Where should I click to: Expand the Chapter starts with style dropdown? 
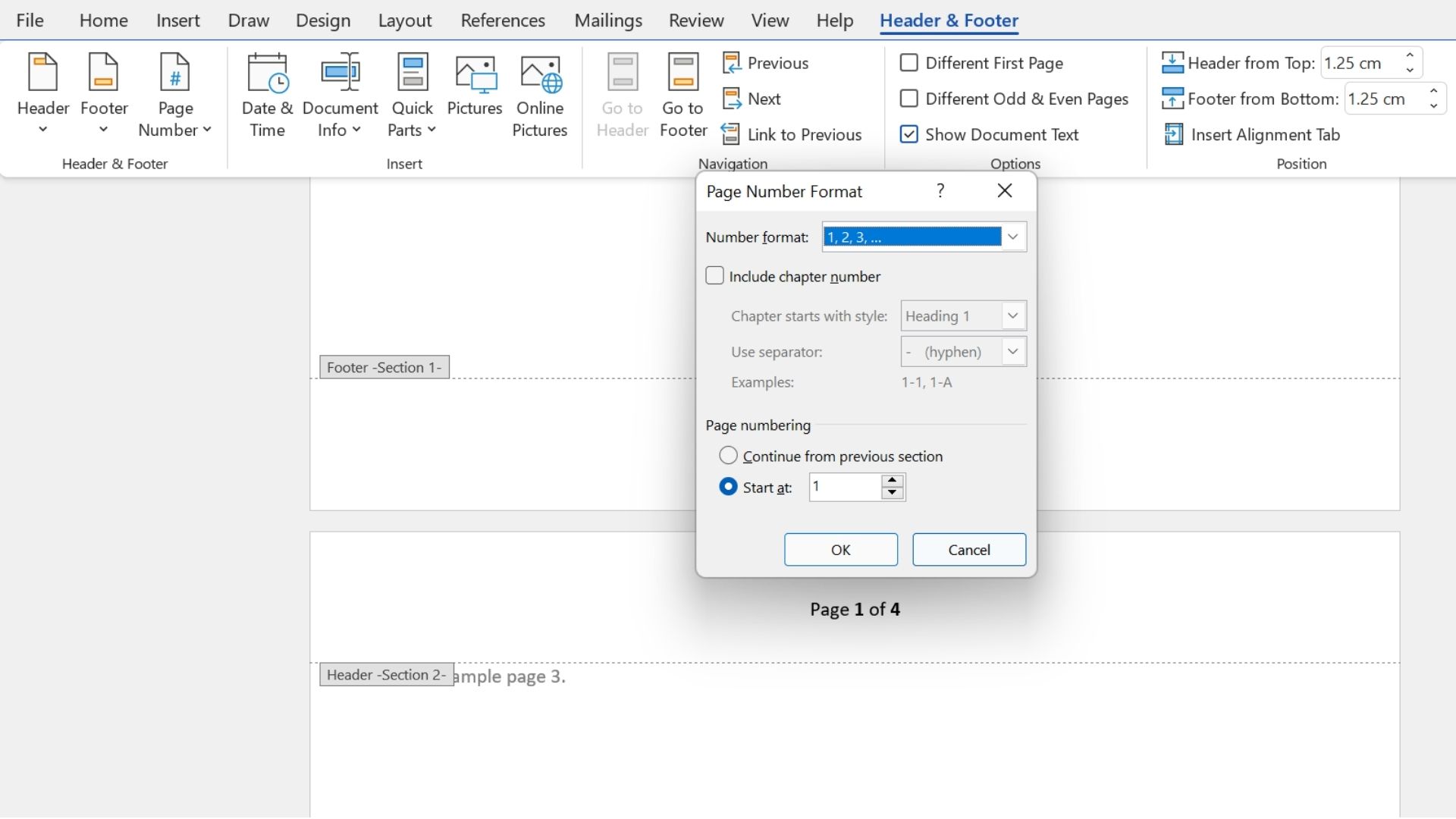pos(1012,315)
